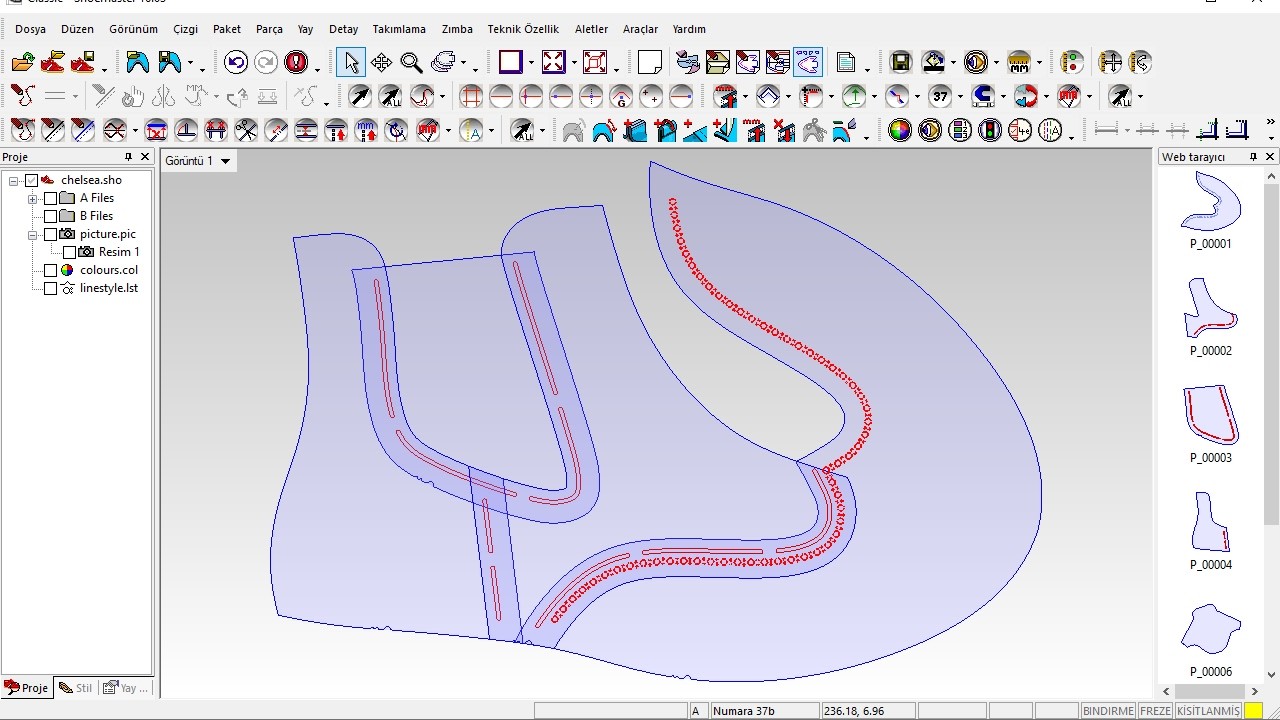Screen dimensions: 1280x720
Task: Collapse the picture.pic tree node
Action: [32, 234]
